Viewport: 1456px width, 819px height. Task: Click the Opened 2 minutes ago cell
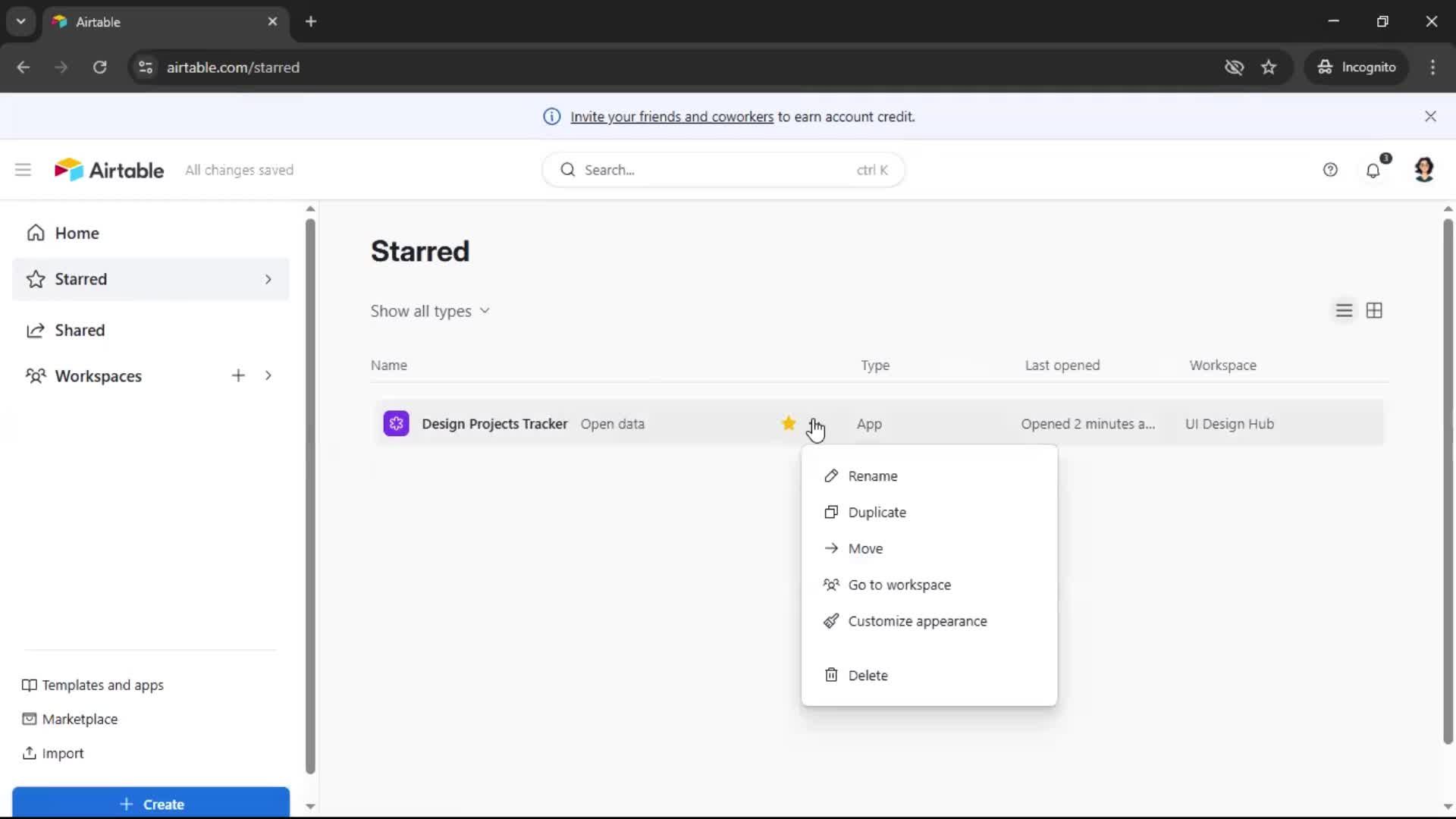(x=1088, y=424)
